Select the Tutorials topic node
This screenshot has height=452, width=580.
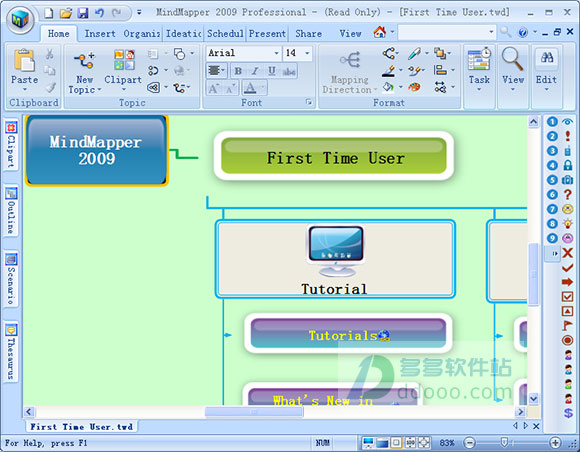[x=348, y=334]
